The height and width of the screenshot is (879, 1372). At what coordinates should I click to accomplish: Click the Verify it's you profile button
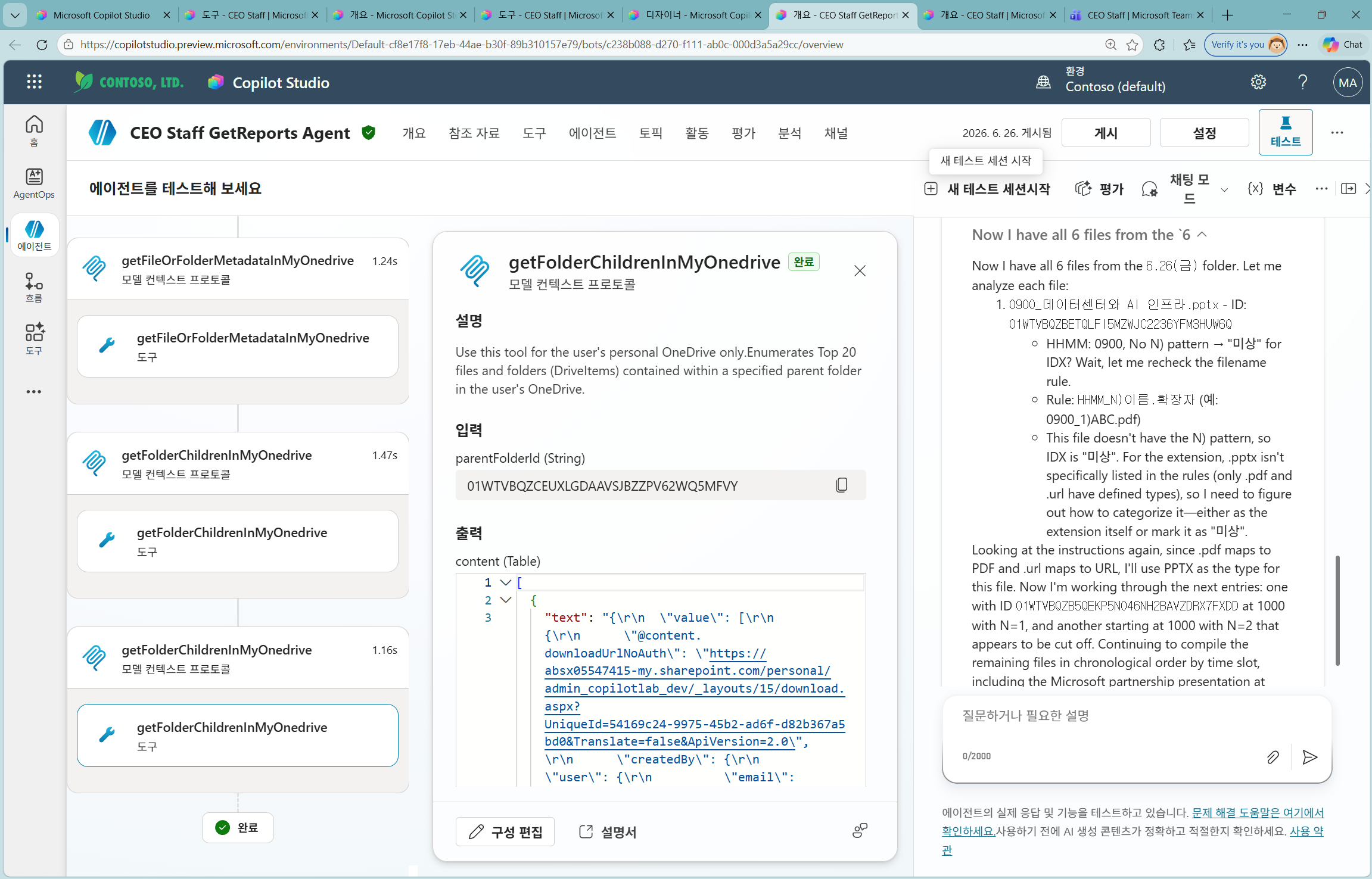1246,45
